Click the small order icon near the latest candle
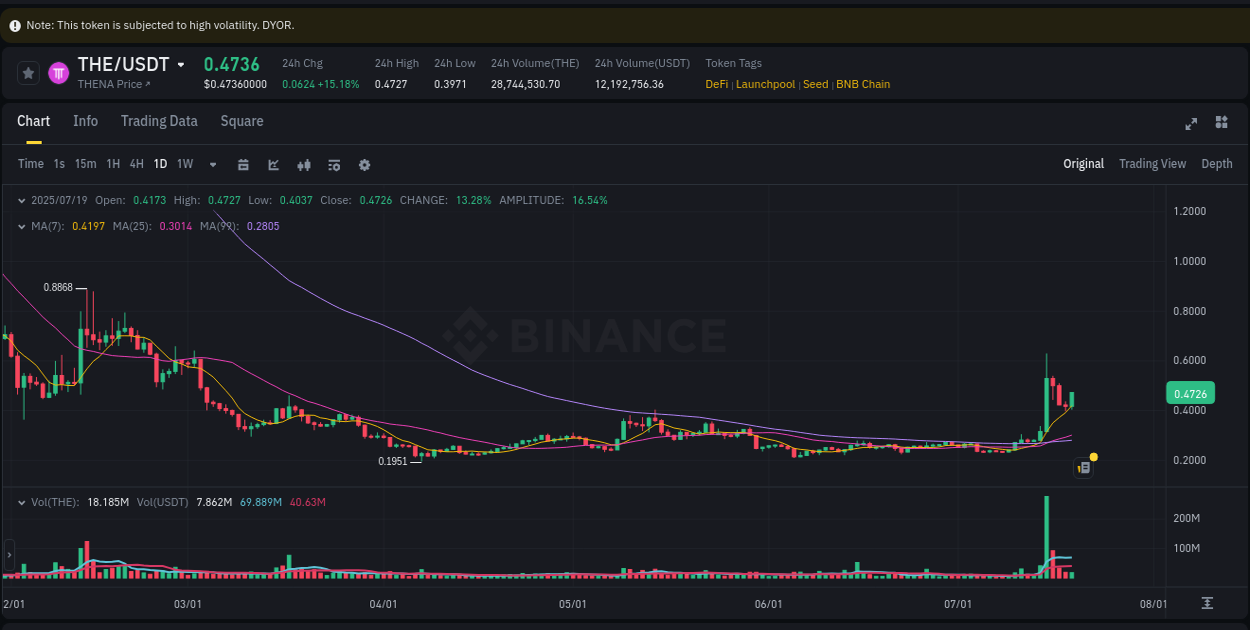The height and width of the screenshot is (630, 1250). (1083, 467)
